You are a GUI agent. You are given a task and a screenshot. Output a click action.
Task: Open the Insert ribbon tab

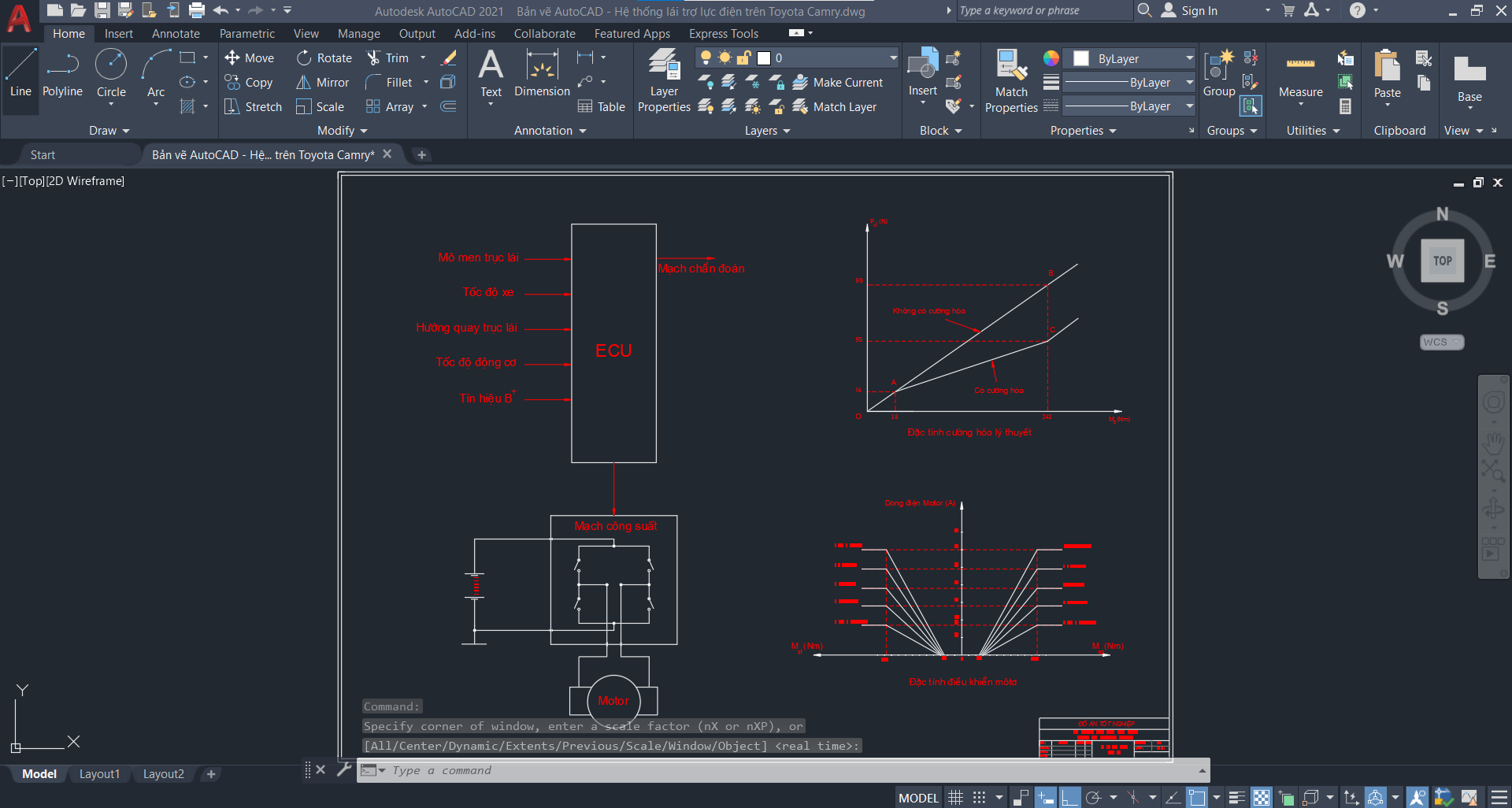click(x=119, y=33)
